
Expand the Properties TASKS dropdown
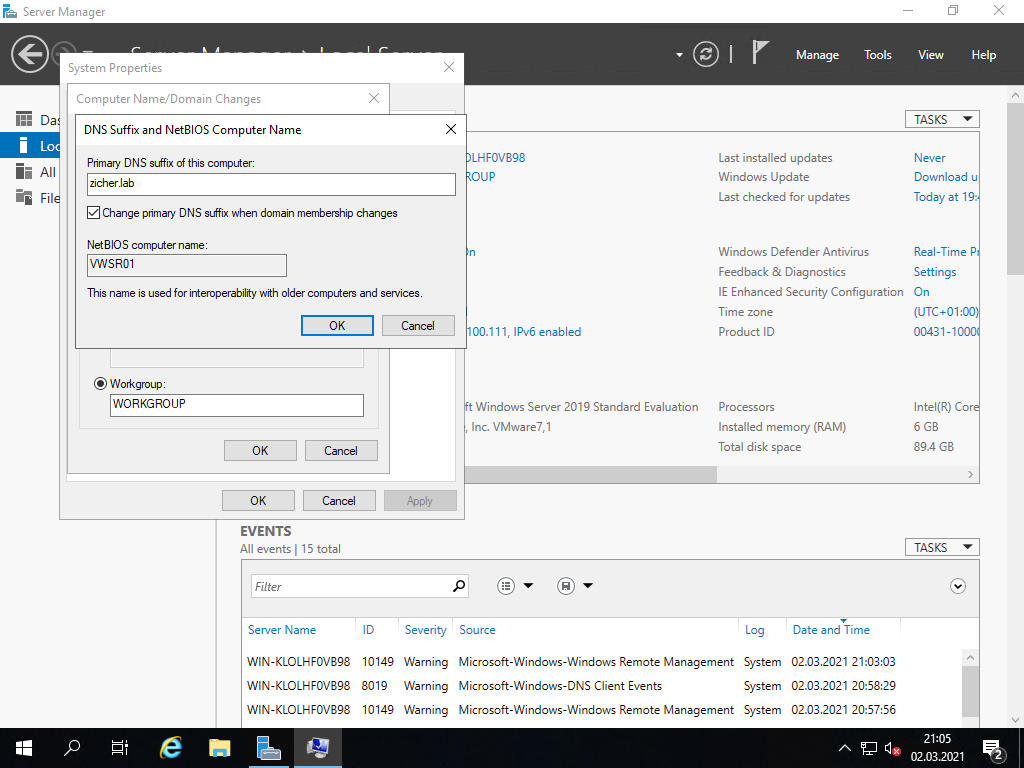pos(941,119)
